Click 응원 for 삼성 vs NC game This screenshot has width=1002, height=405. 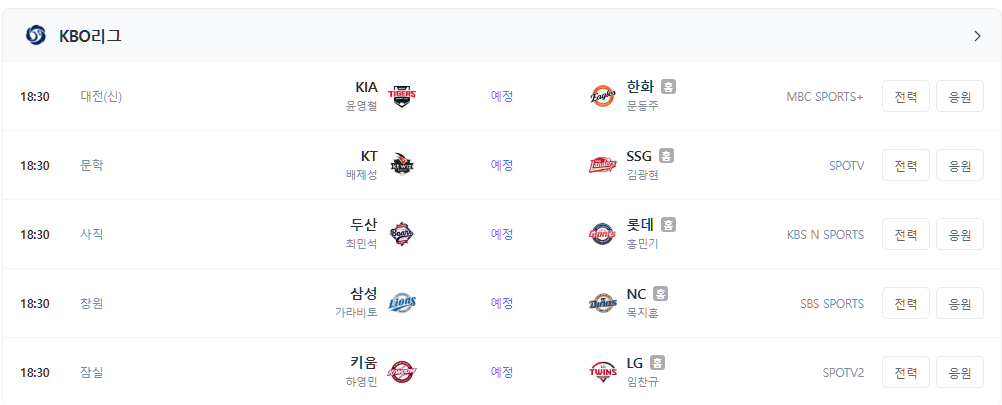coord(960,303)
